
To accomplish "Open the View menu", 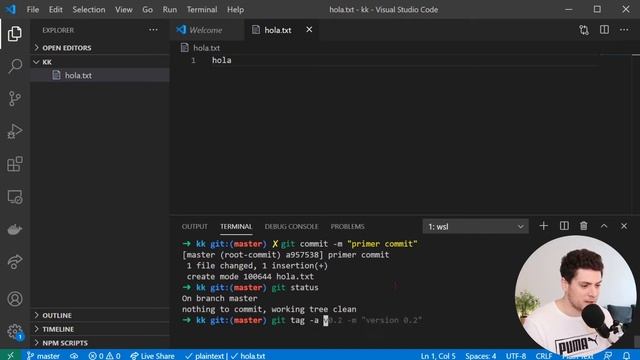I will tap(123, 9).
